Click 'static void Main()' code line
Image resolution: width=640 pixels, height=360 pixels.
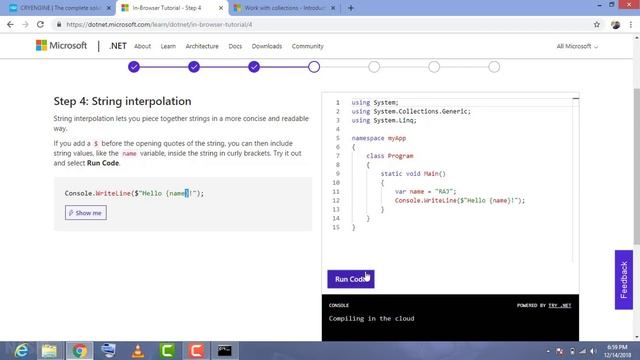coord(413,173)
